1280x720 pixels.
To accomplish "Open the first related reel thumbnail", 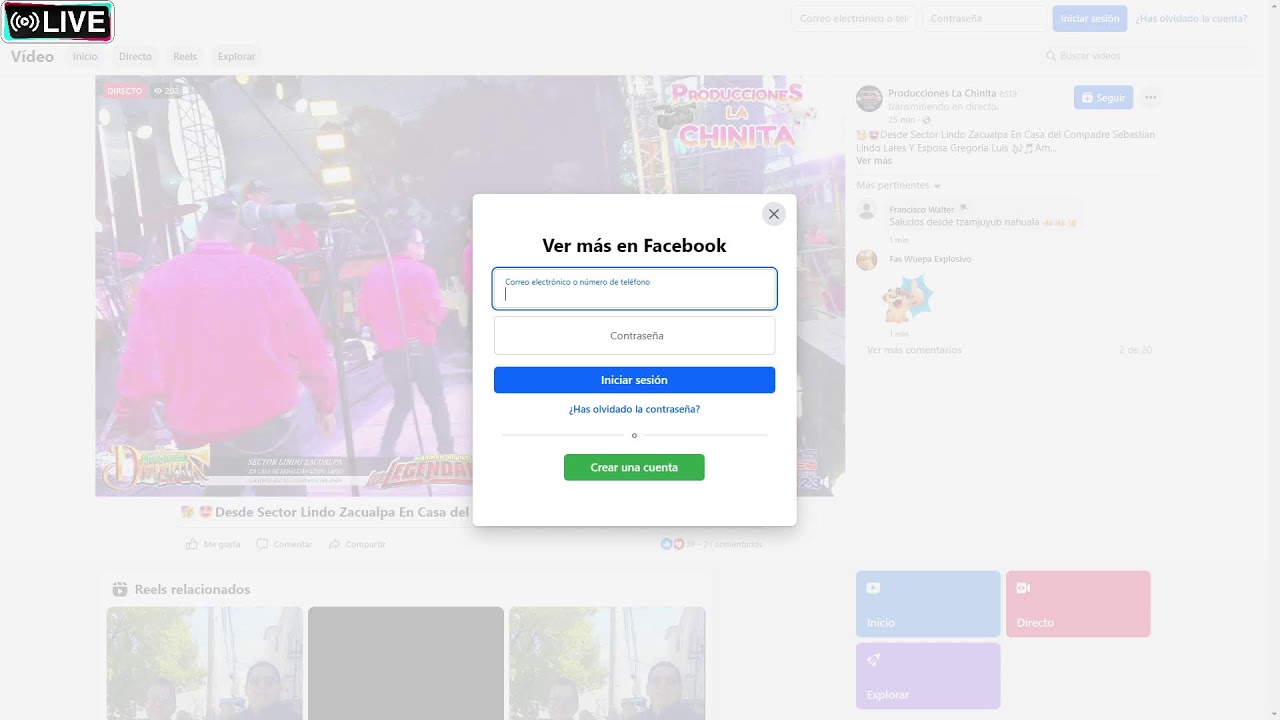I will click(x=205, y=663).
